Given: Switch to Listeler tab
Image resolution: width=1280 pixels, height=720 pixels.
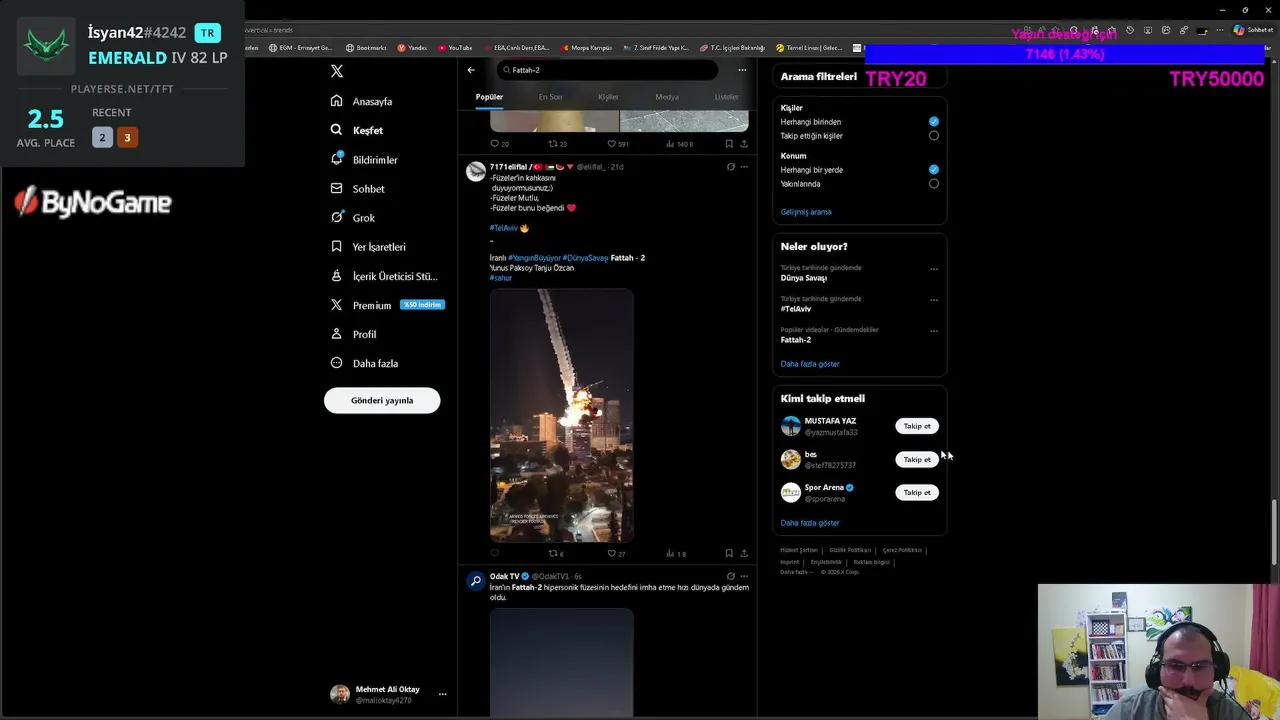Looking at the screenshot, I should coord(726,97).
